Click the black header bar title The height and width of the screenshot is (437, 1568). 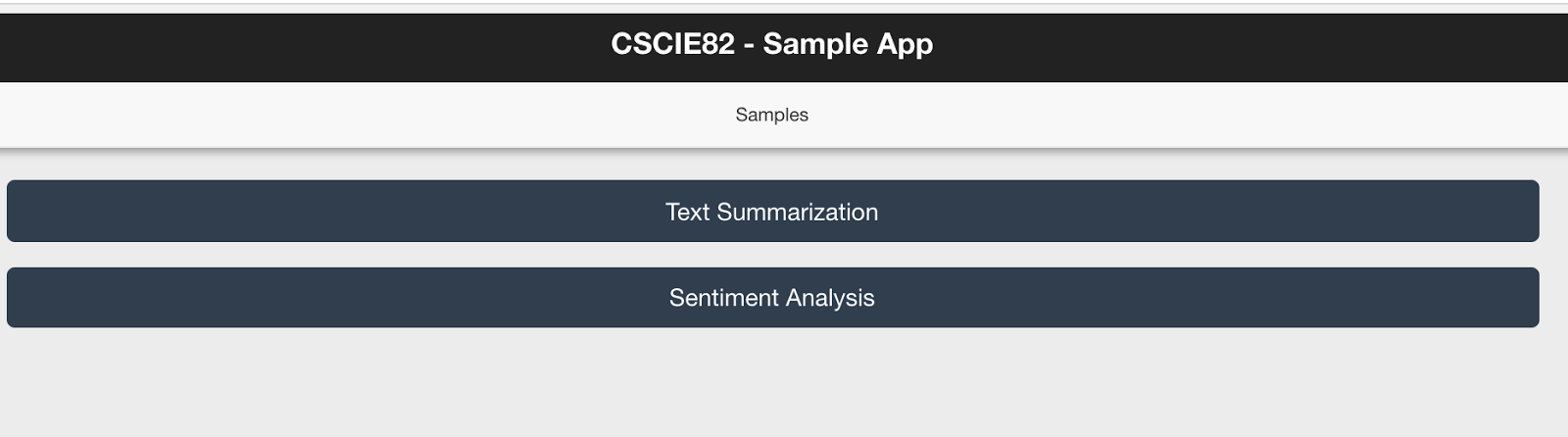point(772,44)
